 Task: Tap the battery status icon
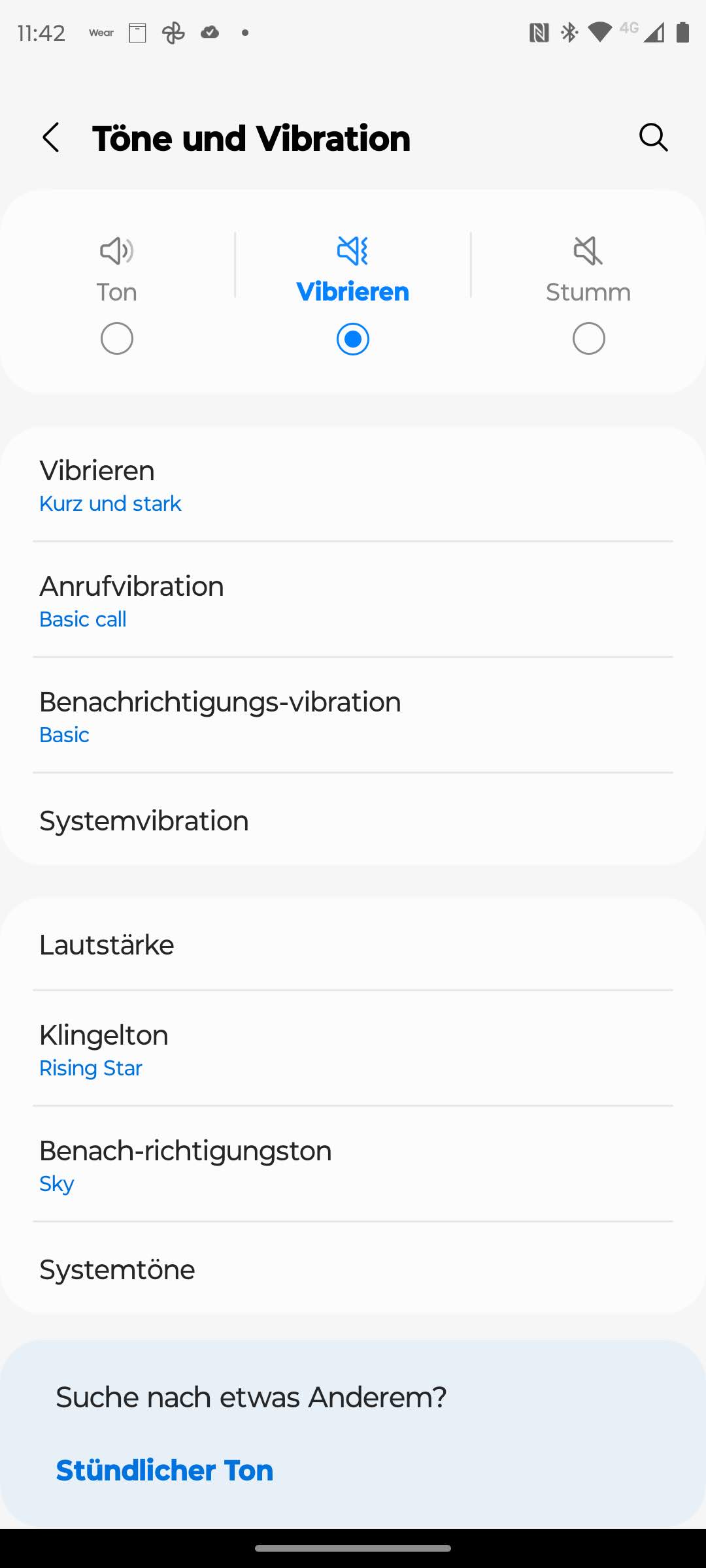tap(682, 32)
